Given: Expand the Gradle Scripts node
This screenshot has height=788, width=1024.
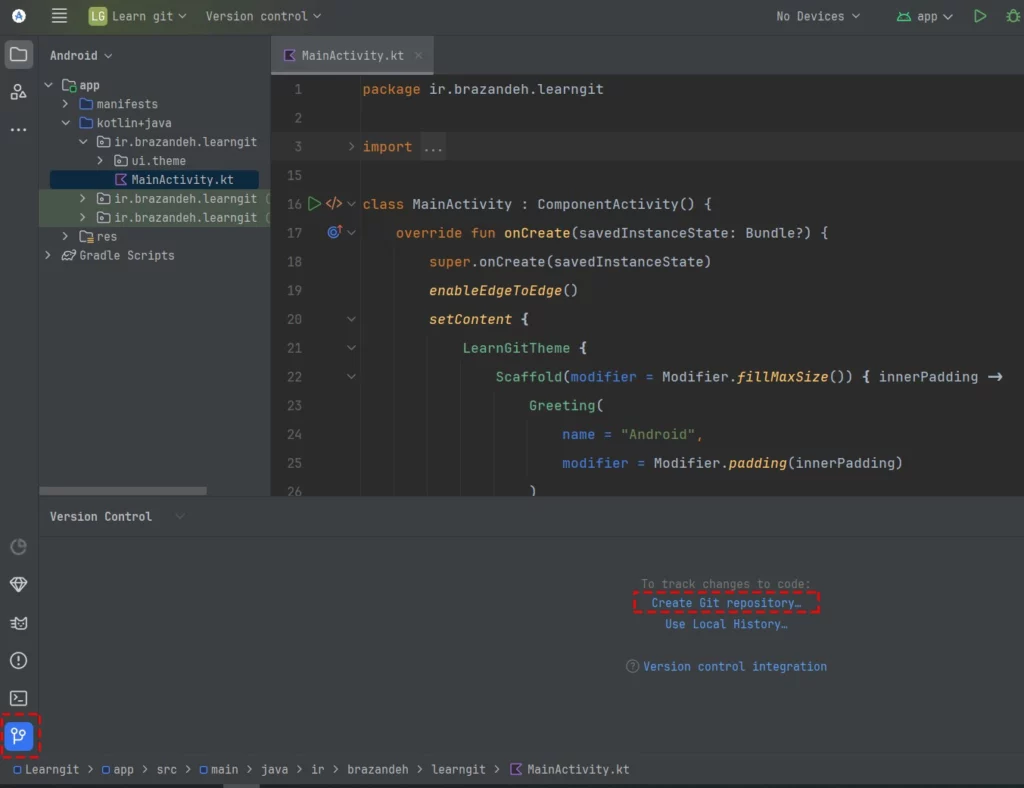Looking at the screenshot, I should point(48,255).
